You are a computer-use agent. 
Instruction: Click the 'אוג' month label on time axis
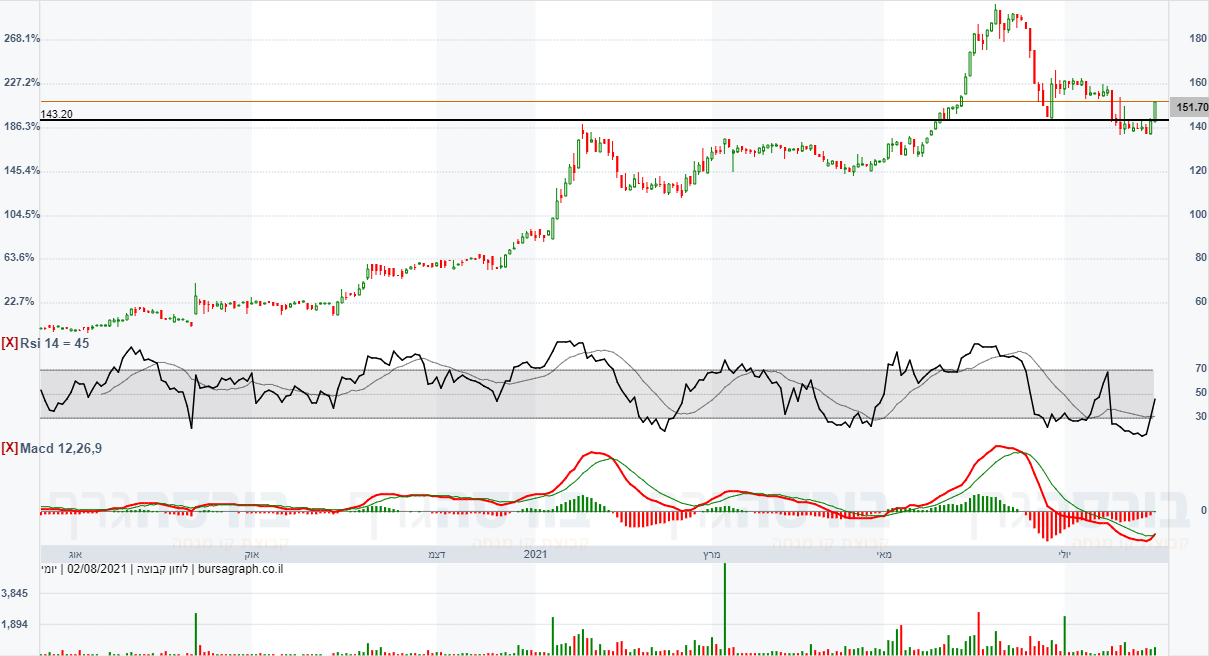(x=75, y=553)
